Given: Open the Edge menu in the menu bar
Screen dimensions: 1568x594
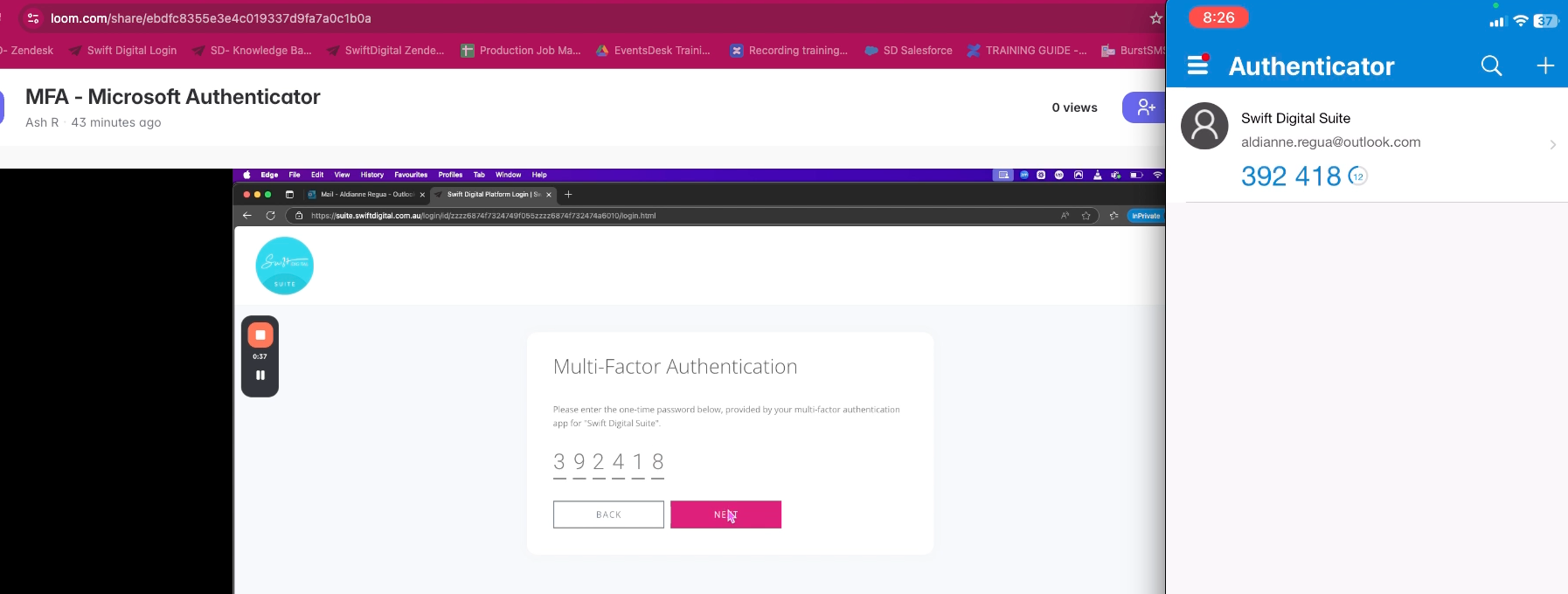Looking at the screenshot, I should tap(269, 175).
